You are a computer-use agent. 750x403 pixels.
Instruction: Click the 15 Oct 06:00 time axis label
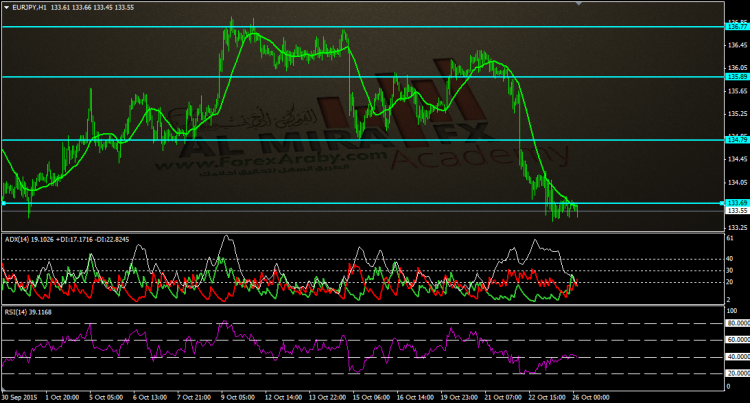[371, 397]
